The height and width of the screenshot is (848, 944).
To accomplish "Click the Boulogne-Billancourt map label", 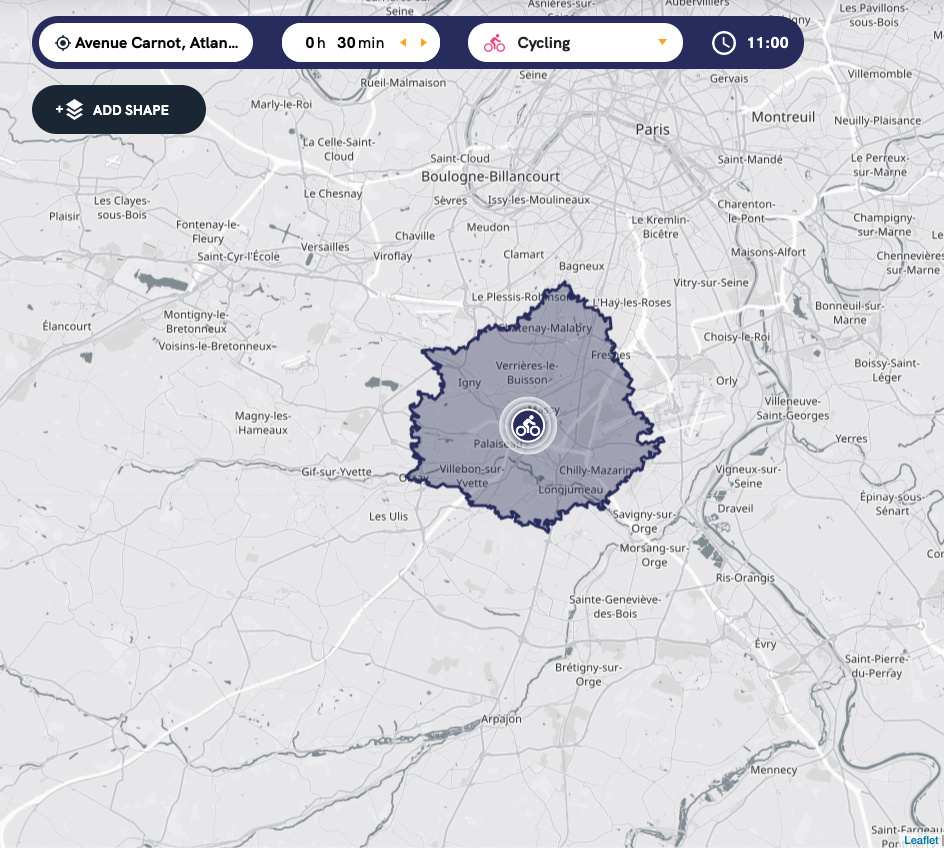I will coord(491,176).
